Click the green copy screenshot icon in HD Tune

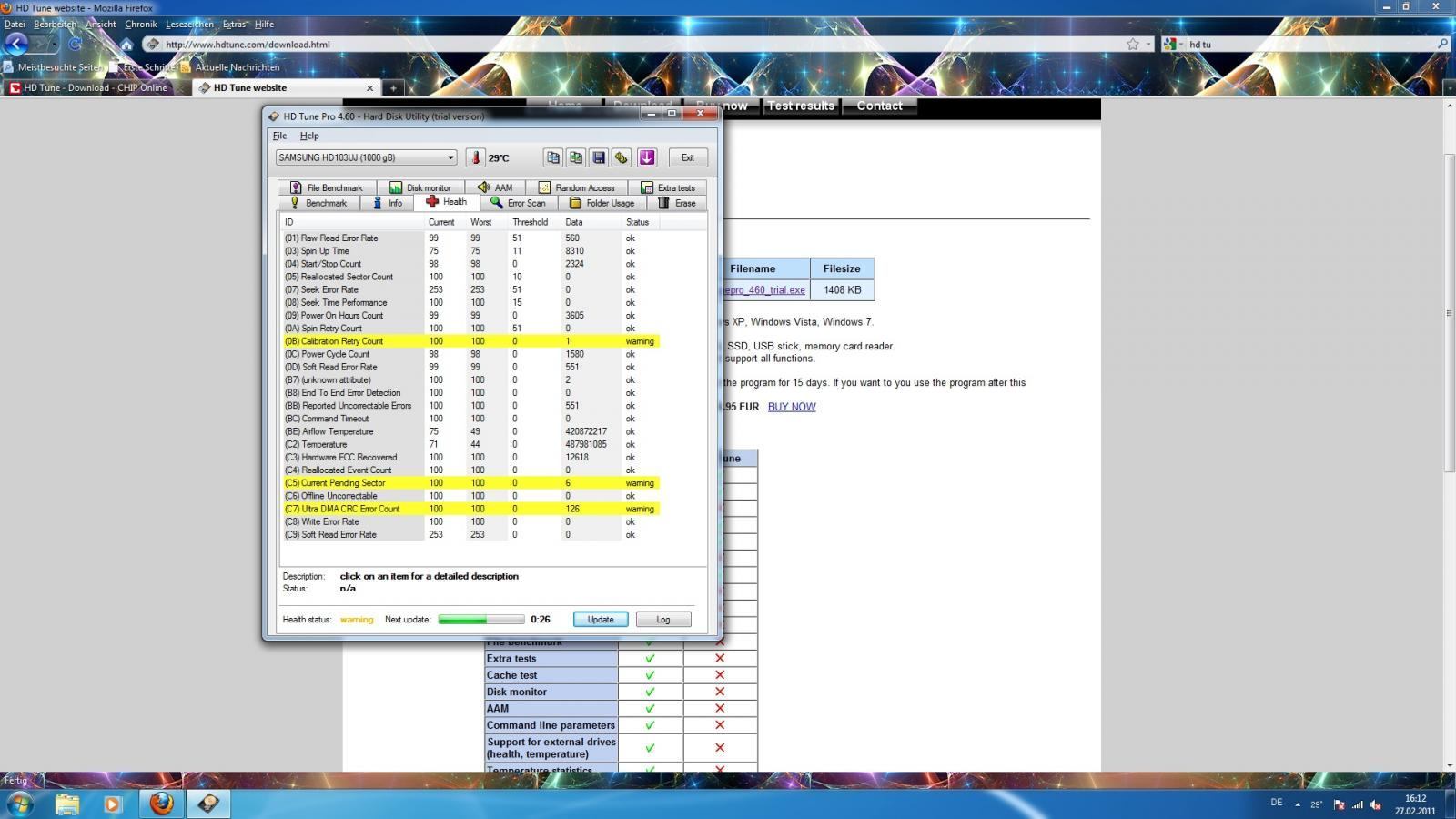pyautogui.click(x=576, y=157)
